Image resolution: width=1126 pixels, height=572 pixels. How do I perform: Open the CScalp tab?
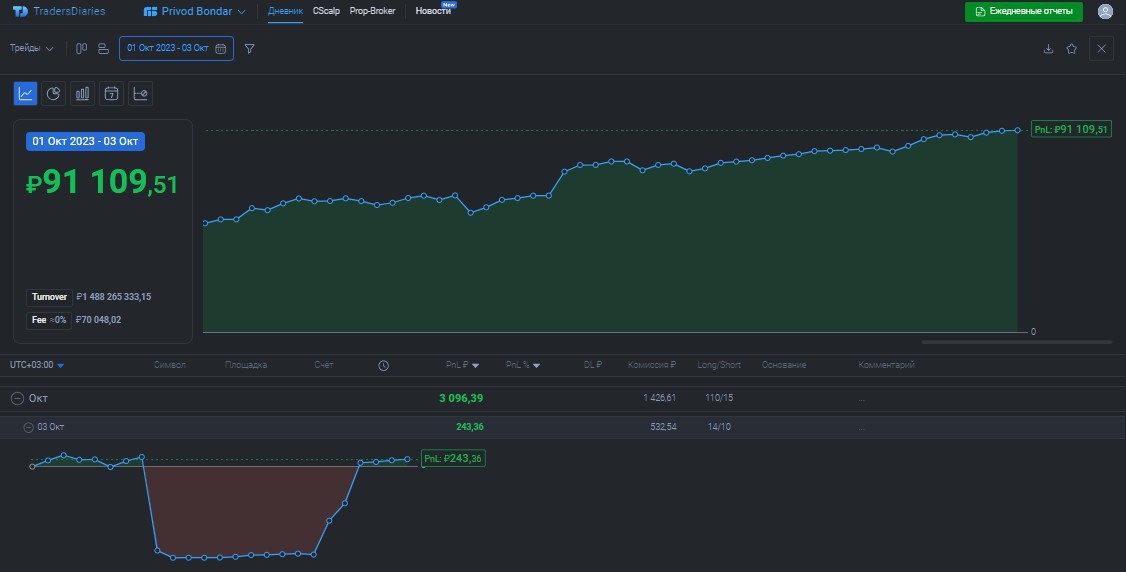[326, 11]
